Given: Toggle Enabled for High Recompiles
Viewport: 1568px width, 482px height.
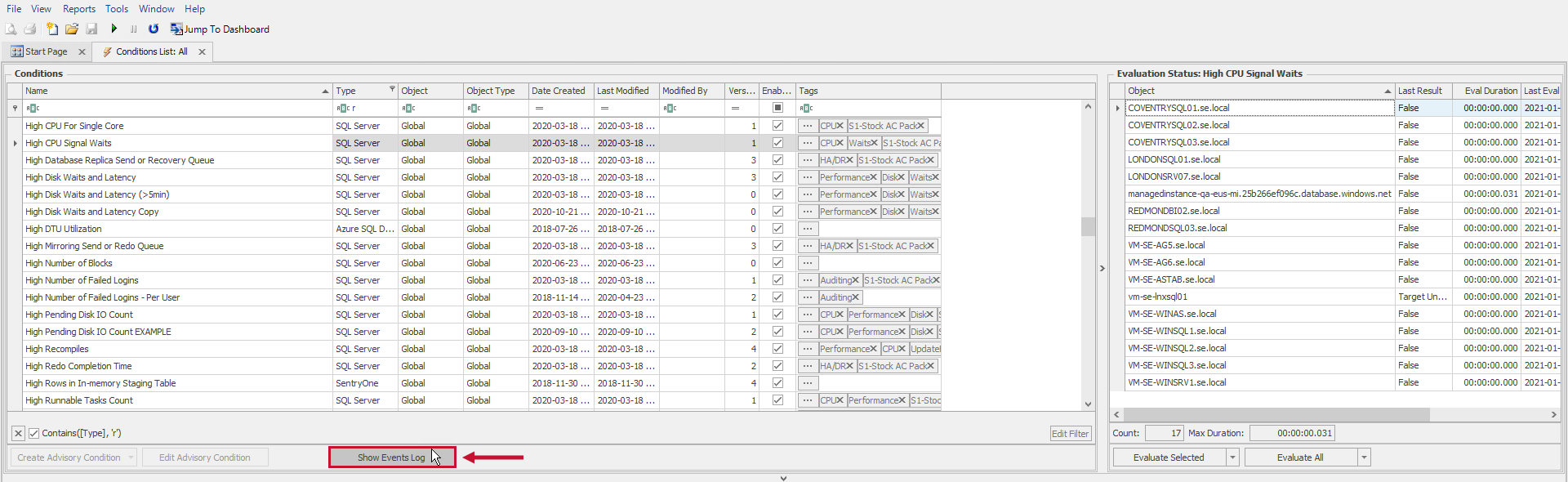Looking at the screenshot, I should click(777, 349).
